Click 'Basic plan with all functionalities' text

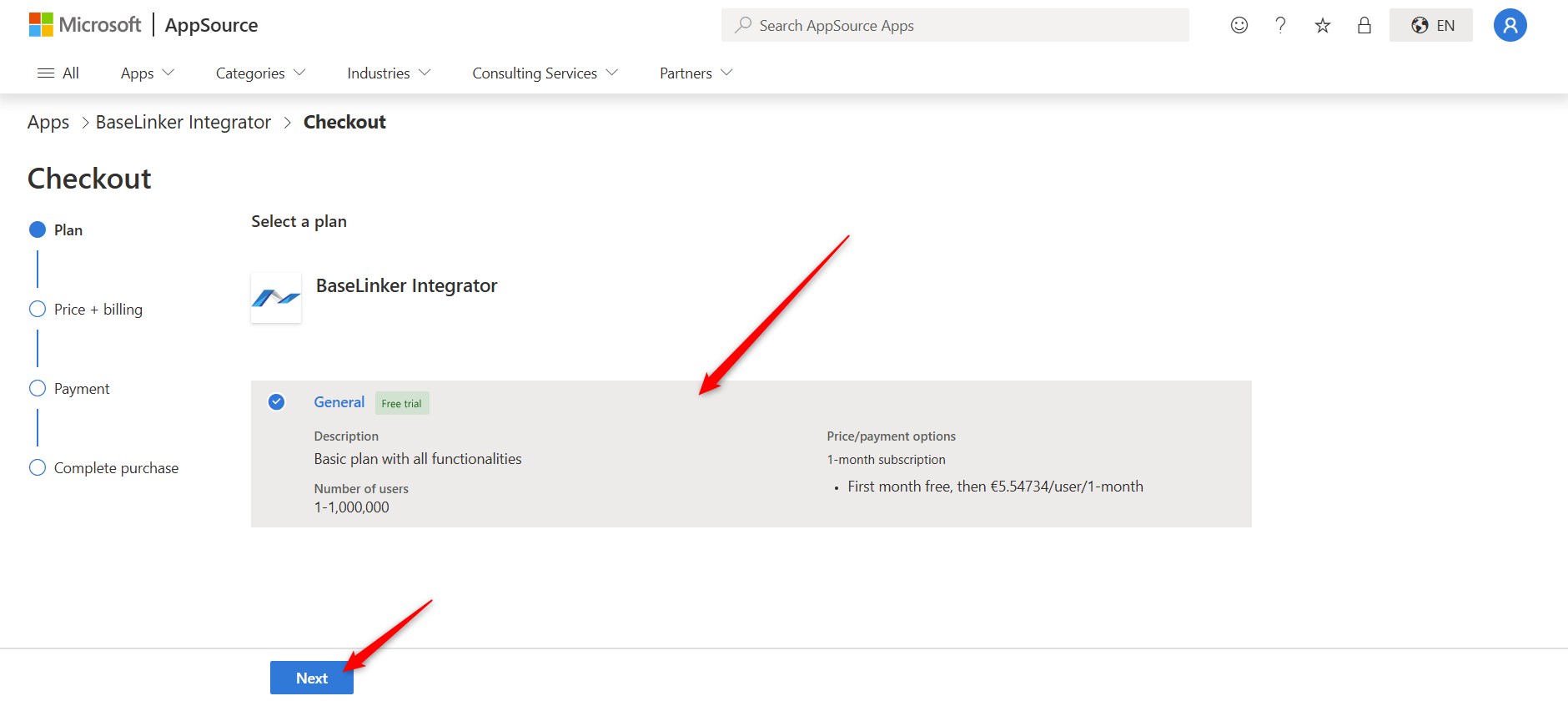[418, 459]
